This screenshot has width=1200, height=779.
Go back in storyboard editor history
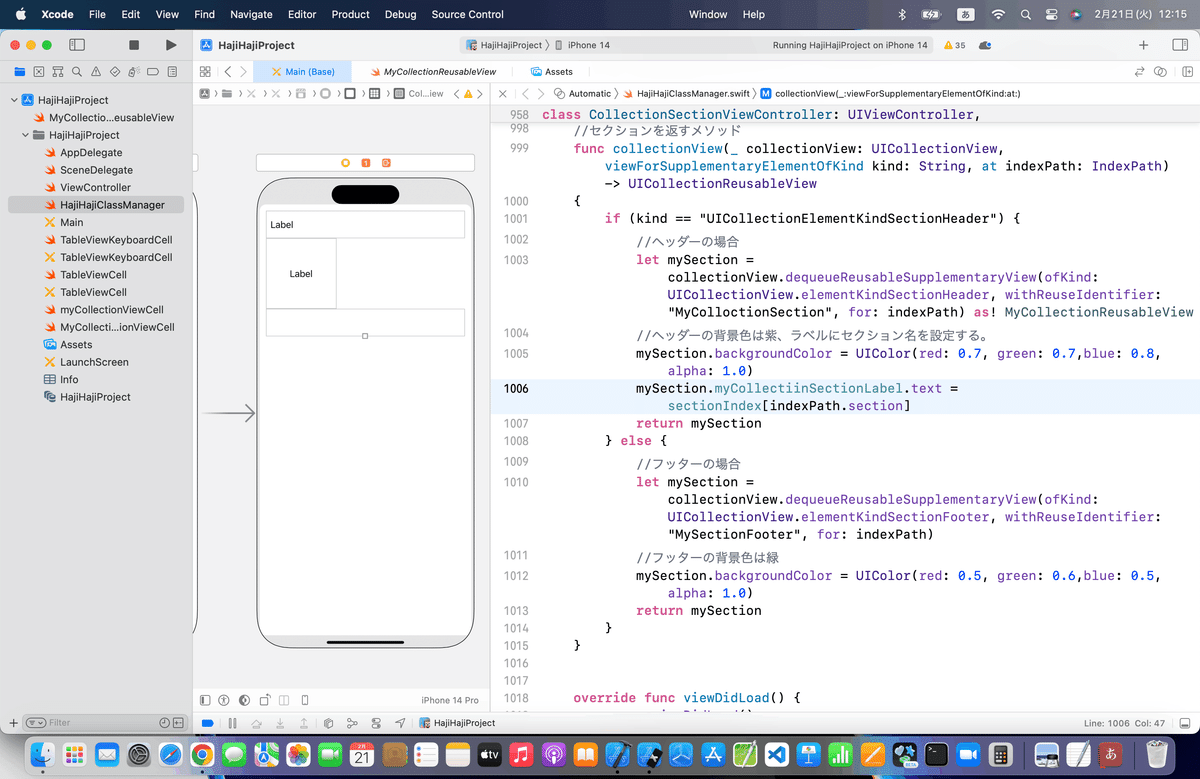pyautogui.click(x=228, y=72)
